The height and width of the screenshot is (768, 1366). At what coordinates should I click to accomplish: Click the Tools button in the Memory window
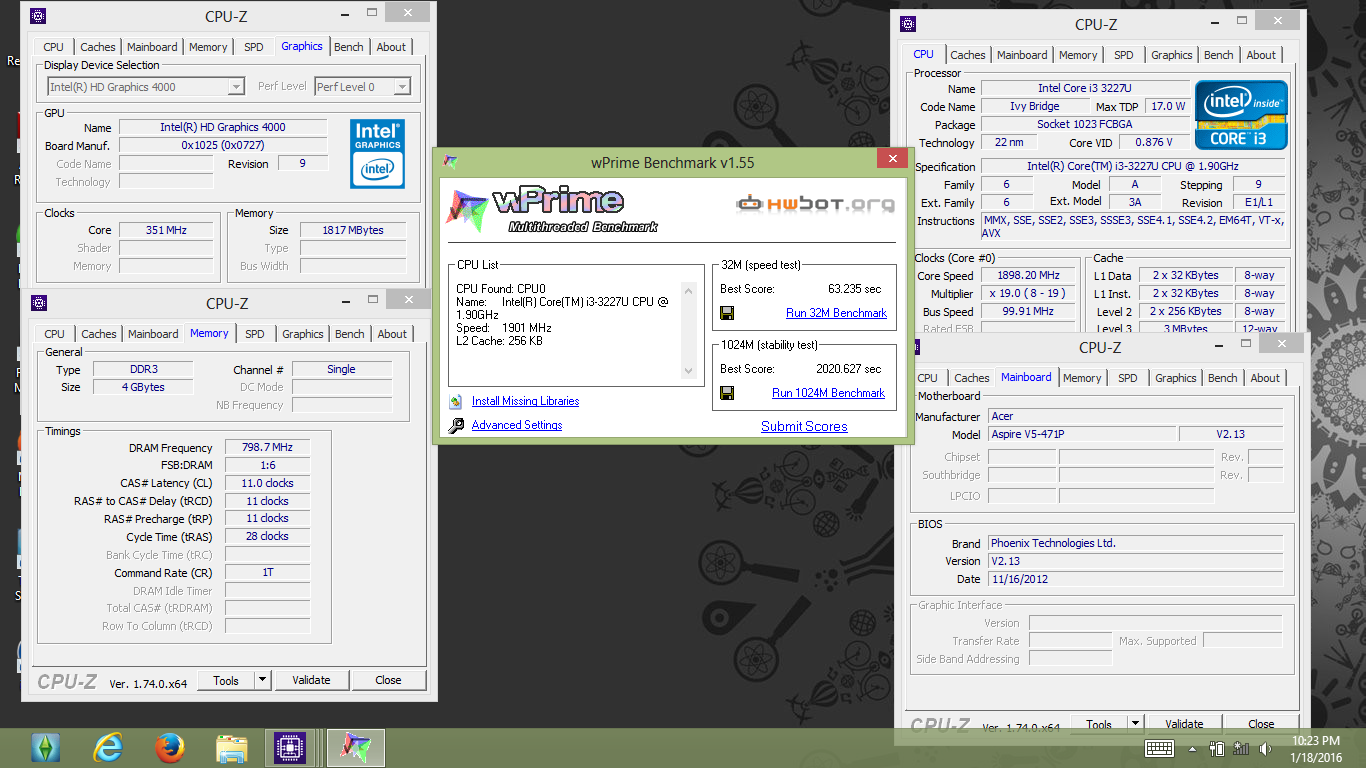[x=226, y=680]
